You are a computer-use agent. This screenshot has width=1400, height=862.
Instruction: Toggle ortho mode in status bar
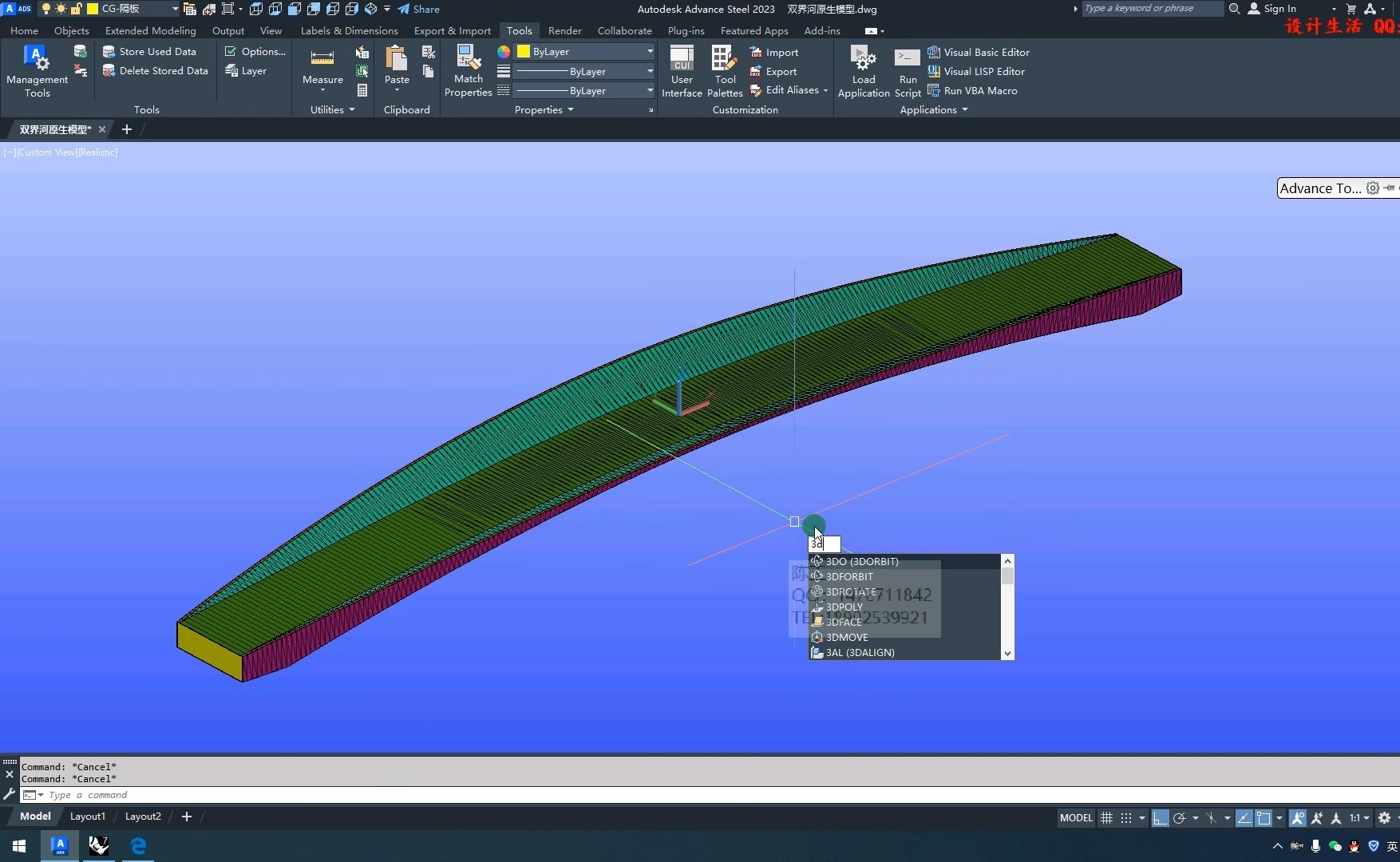pyautogui.click(x=1160, y=817)
